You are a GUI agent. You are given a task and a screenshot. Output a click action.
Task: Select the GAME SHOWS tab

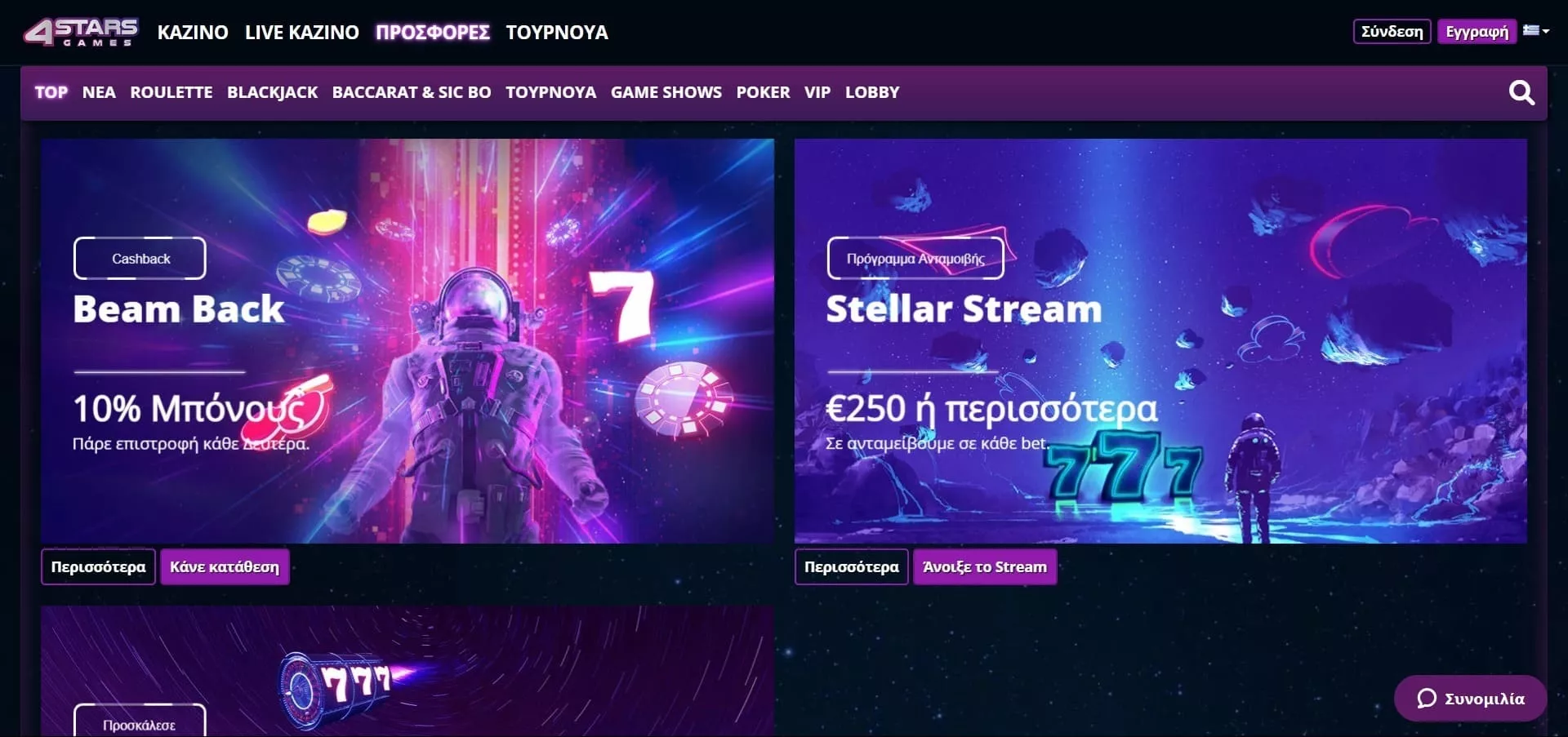(x=666, y=92)
